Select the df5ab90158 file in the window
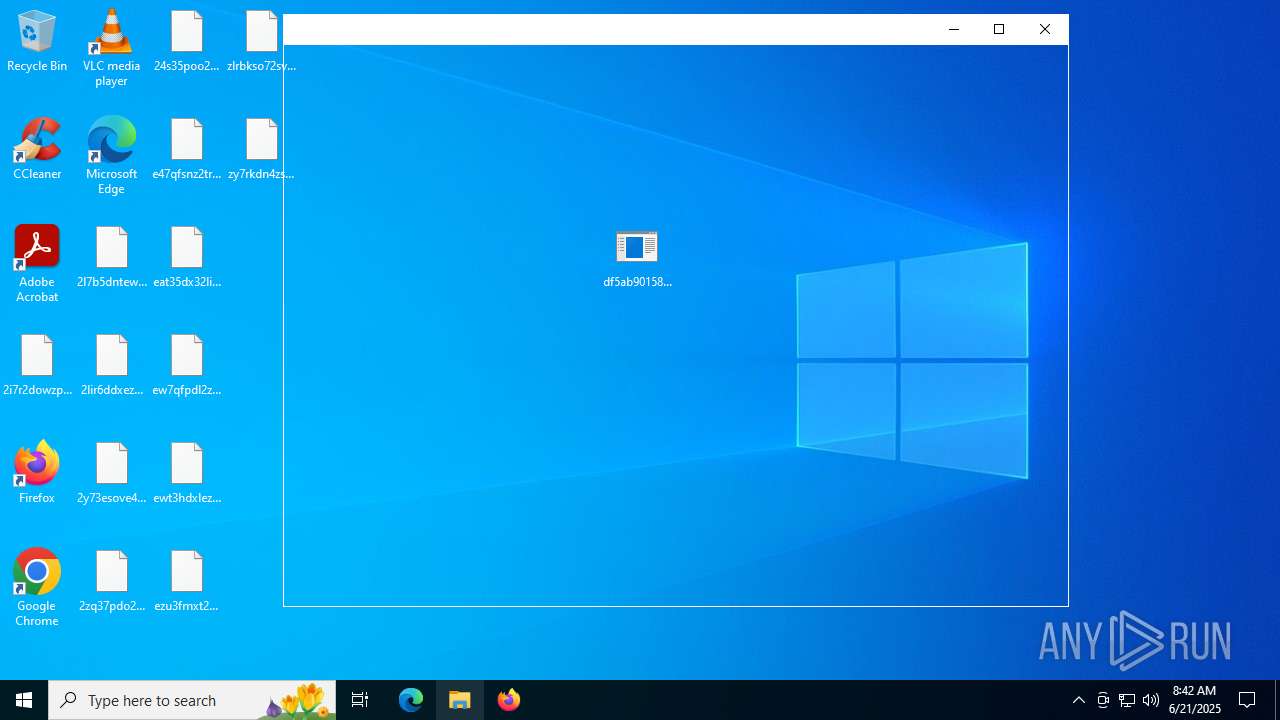Viewport: 1280px width, 720px height. coord(637,259)
